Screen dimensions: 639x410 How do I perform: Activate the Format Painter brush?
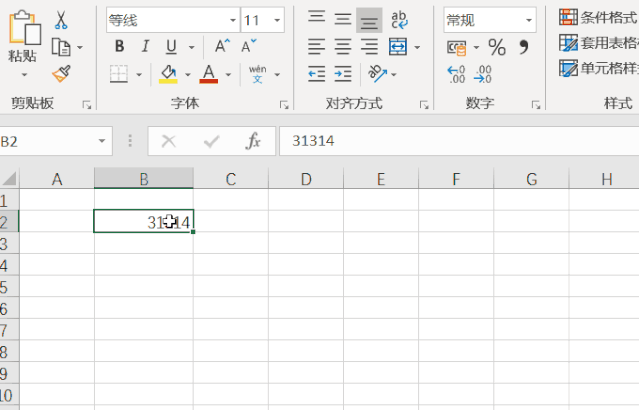[x=61, y=74]
